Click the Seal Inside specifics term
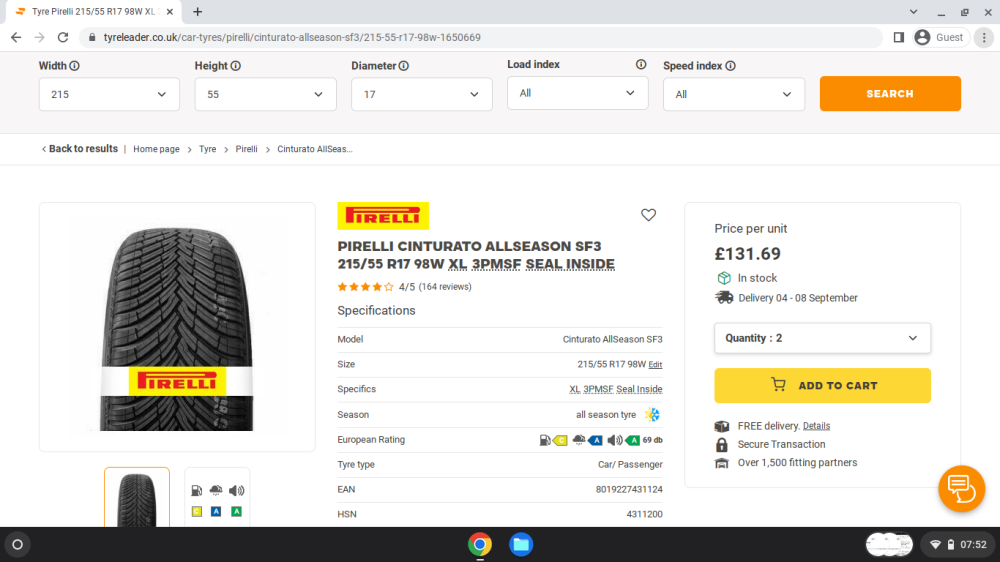 point(639,389)
